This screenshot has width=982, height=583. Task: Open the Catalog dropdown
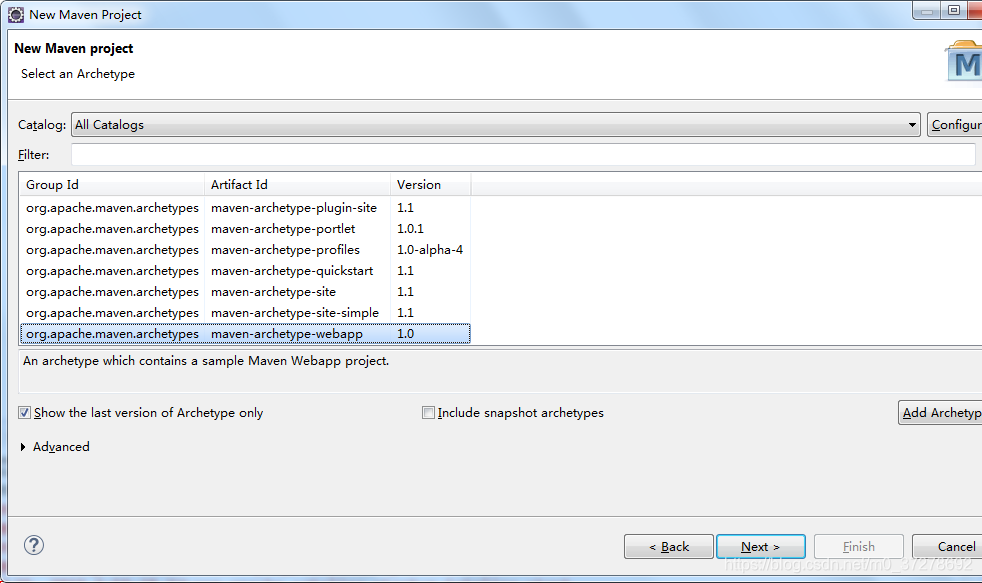coord(495,125)
